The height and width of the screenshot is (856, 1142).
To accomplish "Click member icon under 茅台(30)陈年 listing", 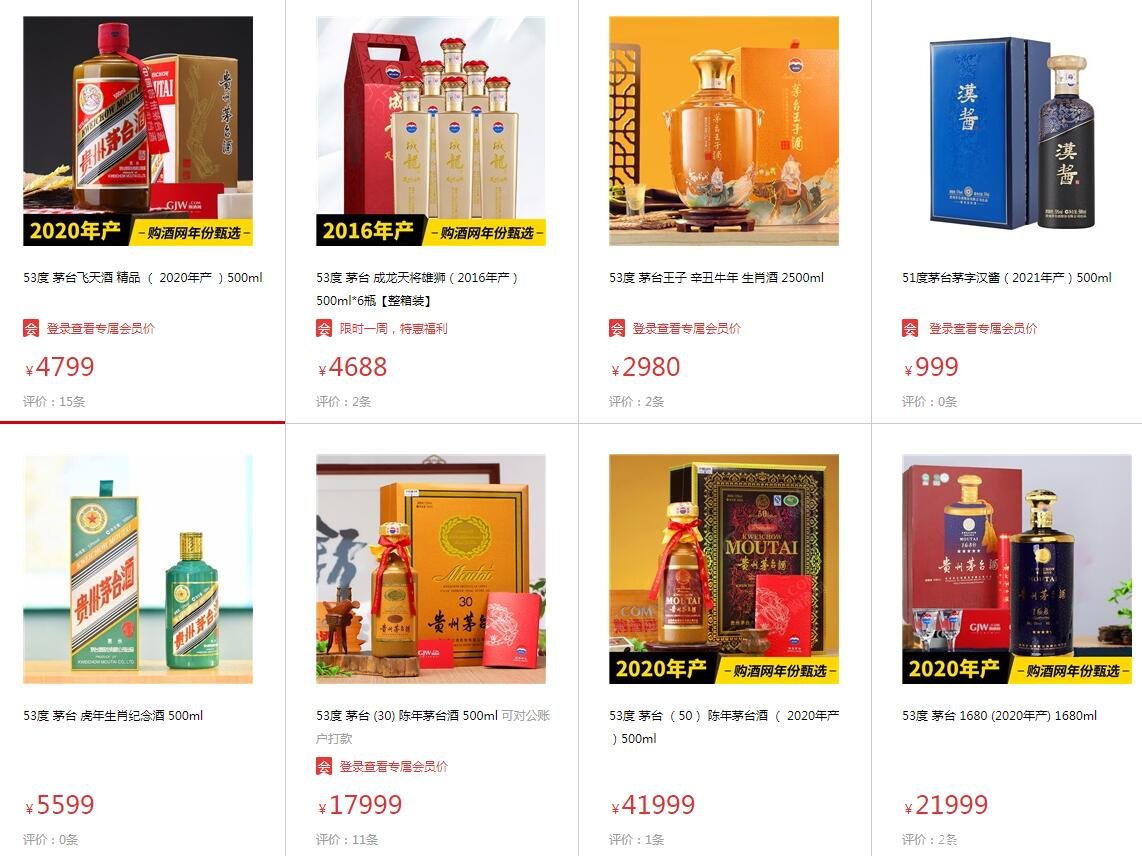I will pyautogui.click(x=324, y=766).
